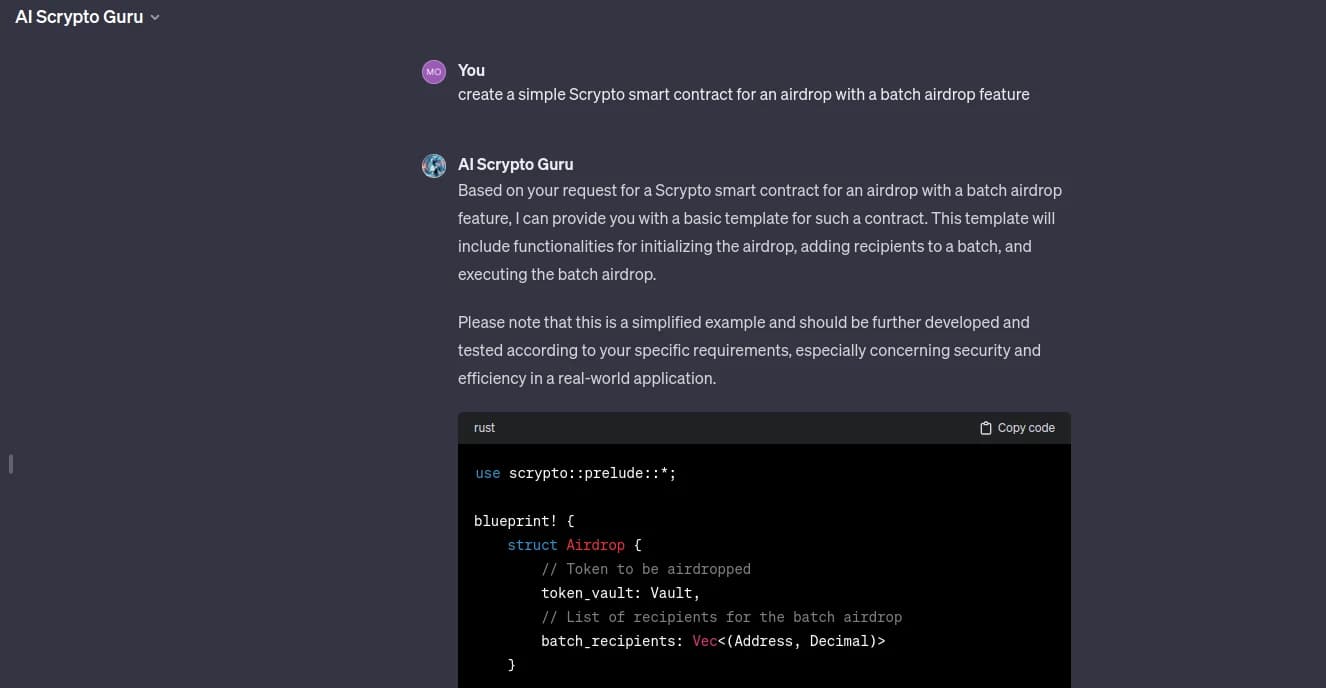Click the AI Scrypto Guru globe avatar
The image size is (1326, 688).
434,166
